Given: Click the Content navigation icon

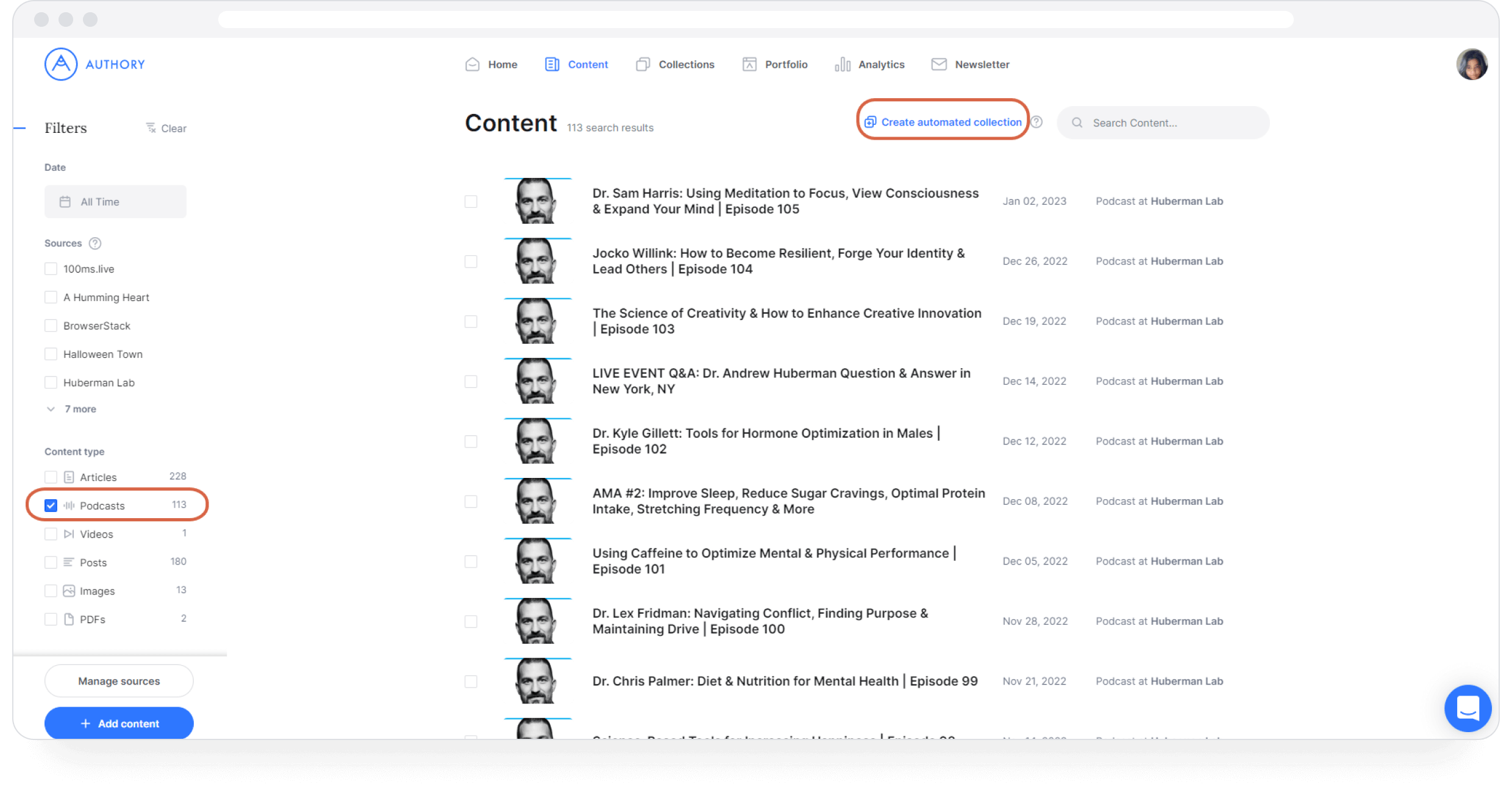Looking at the screenshot, I should (x=551, y=64).
